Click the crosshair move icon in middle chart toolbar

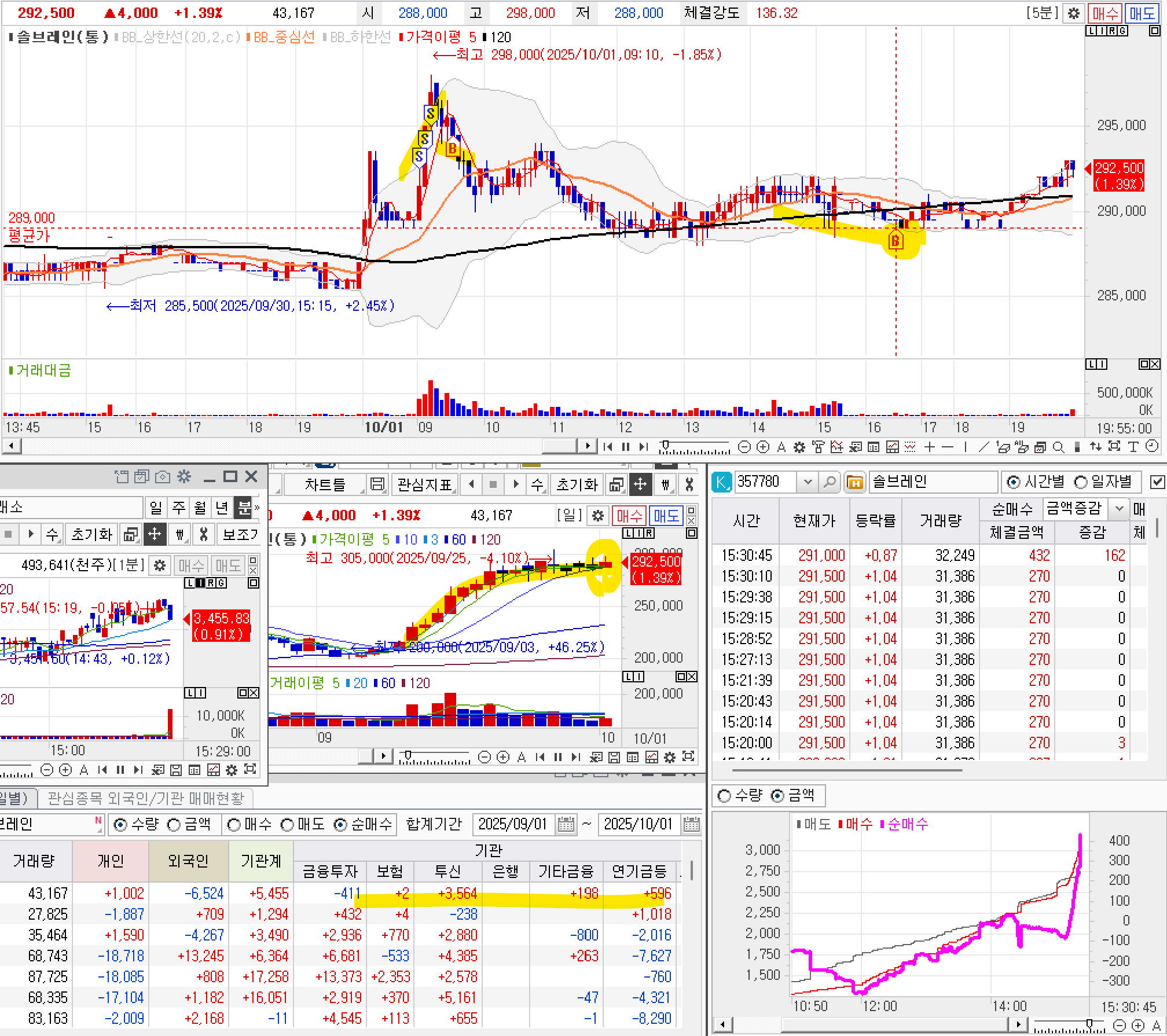pos(640,484)
